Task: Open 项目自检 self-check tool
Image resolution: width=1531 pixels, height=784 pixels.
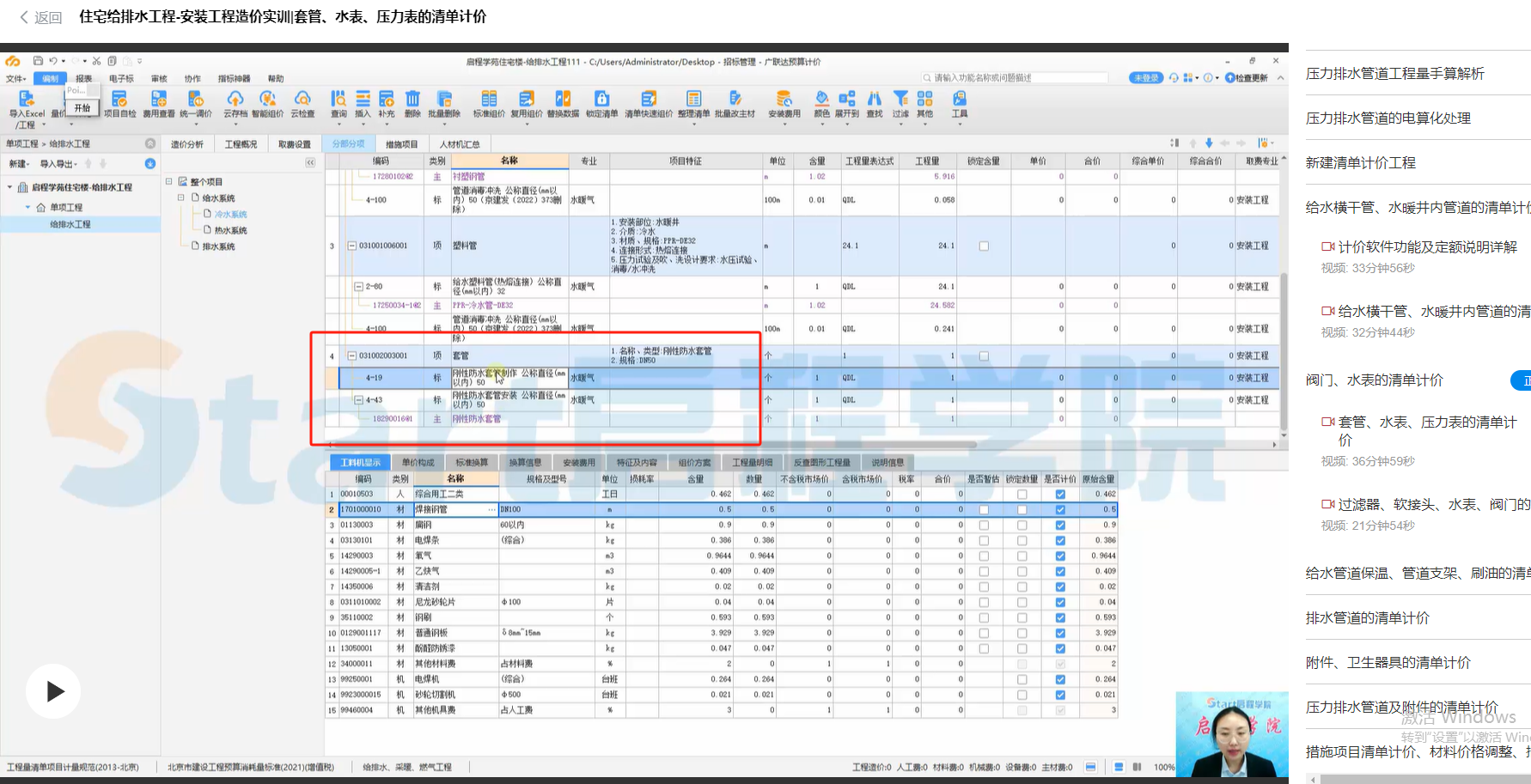Action: point(119,104)
